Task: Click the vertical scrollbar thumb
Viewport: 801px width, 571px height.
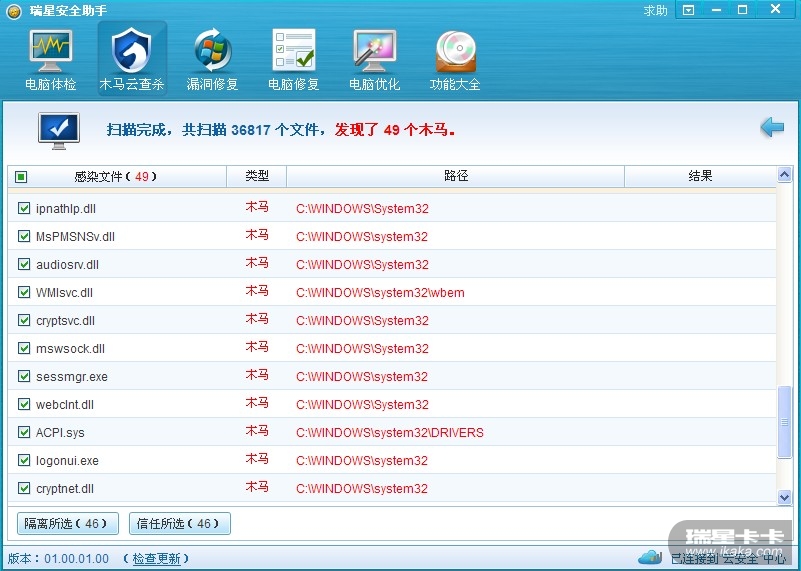Action: pos(785,422)
